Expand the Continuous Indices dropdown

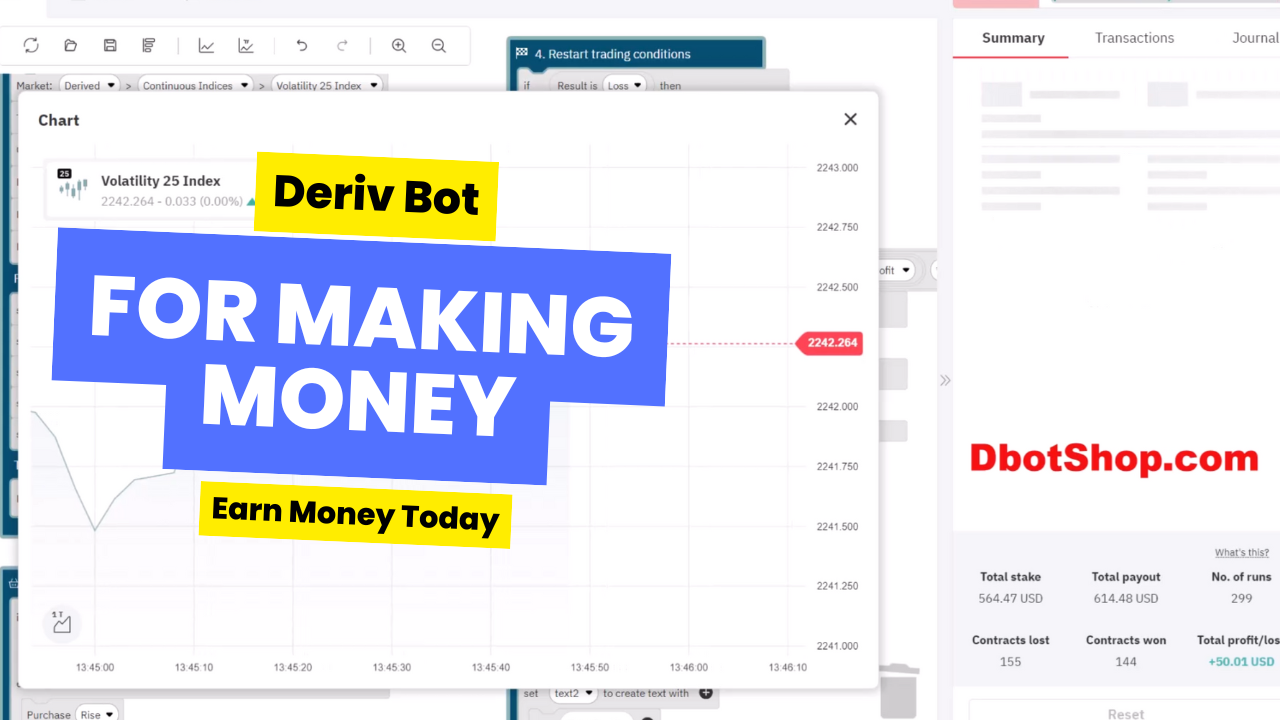click(195, 86)
